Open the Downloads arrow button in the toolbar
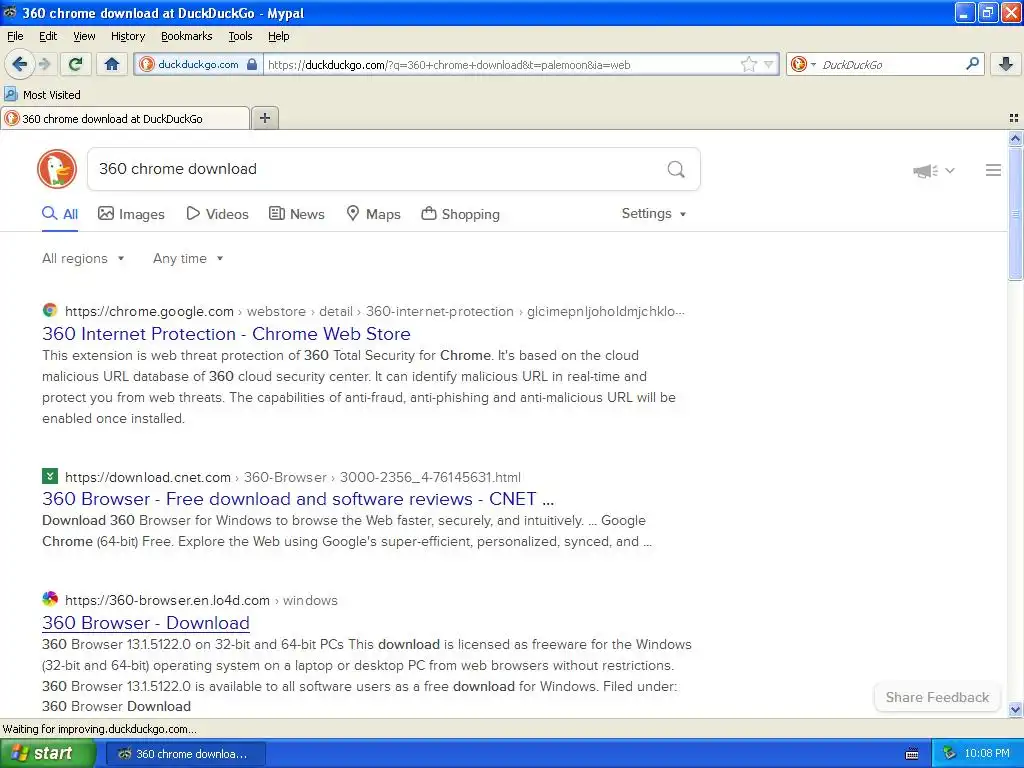The height and width of the screenshot is (768, 1024). [1006, 64]
